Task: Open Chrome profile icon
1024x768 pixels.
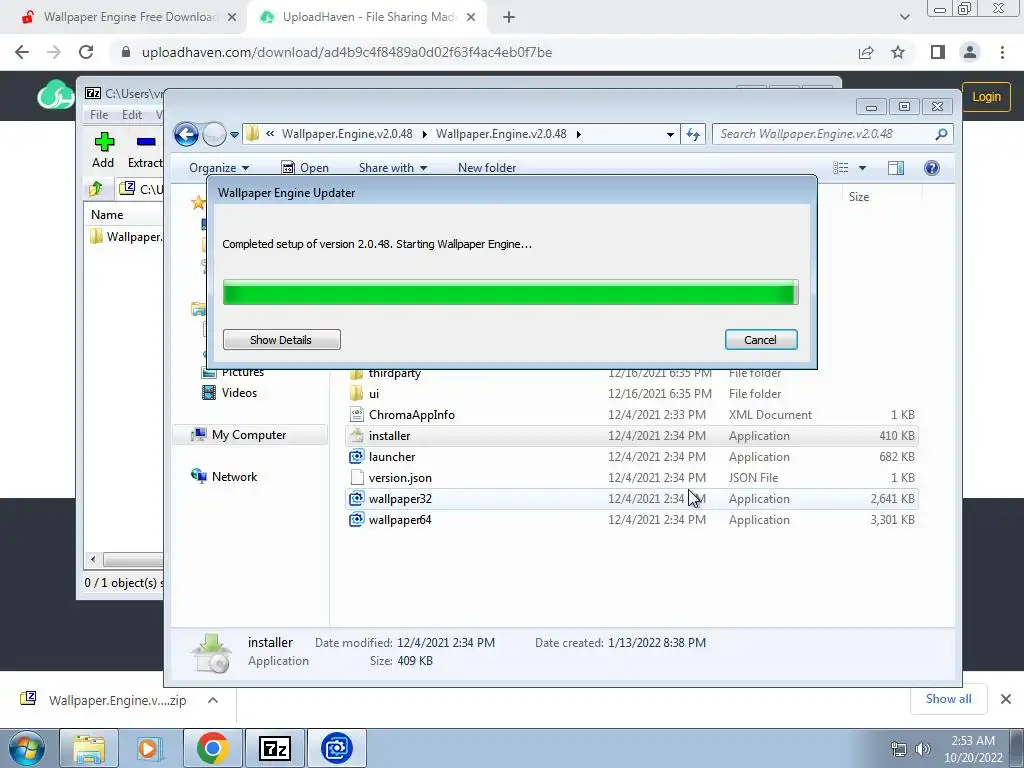Action: (x=970, y=52)
